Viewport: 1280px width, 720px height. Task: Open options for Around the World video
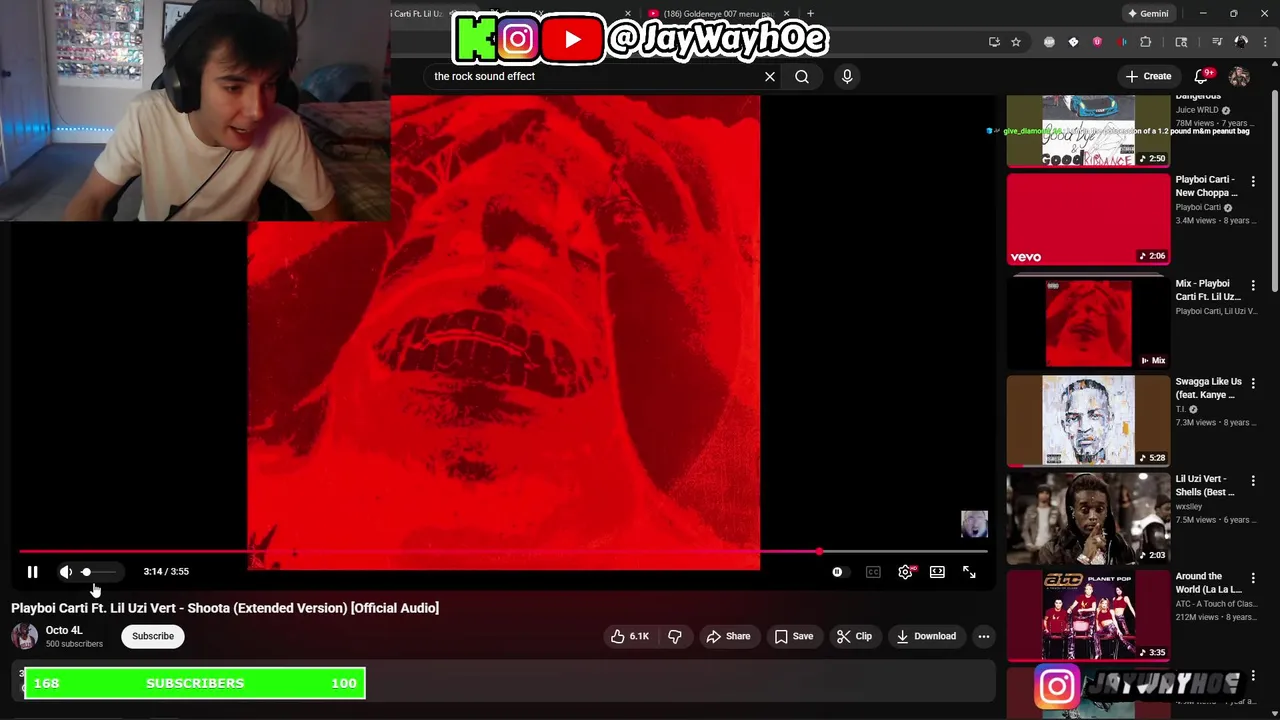[x=1253, y=579]
